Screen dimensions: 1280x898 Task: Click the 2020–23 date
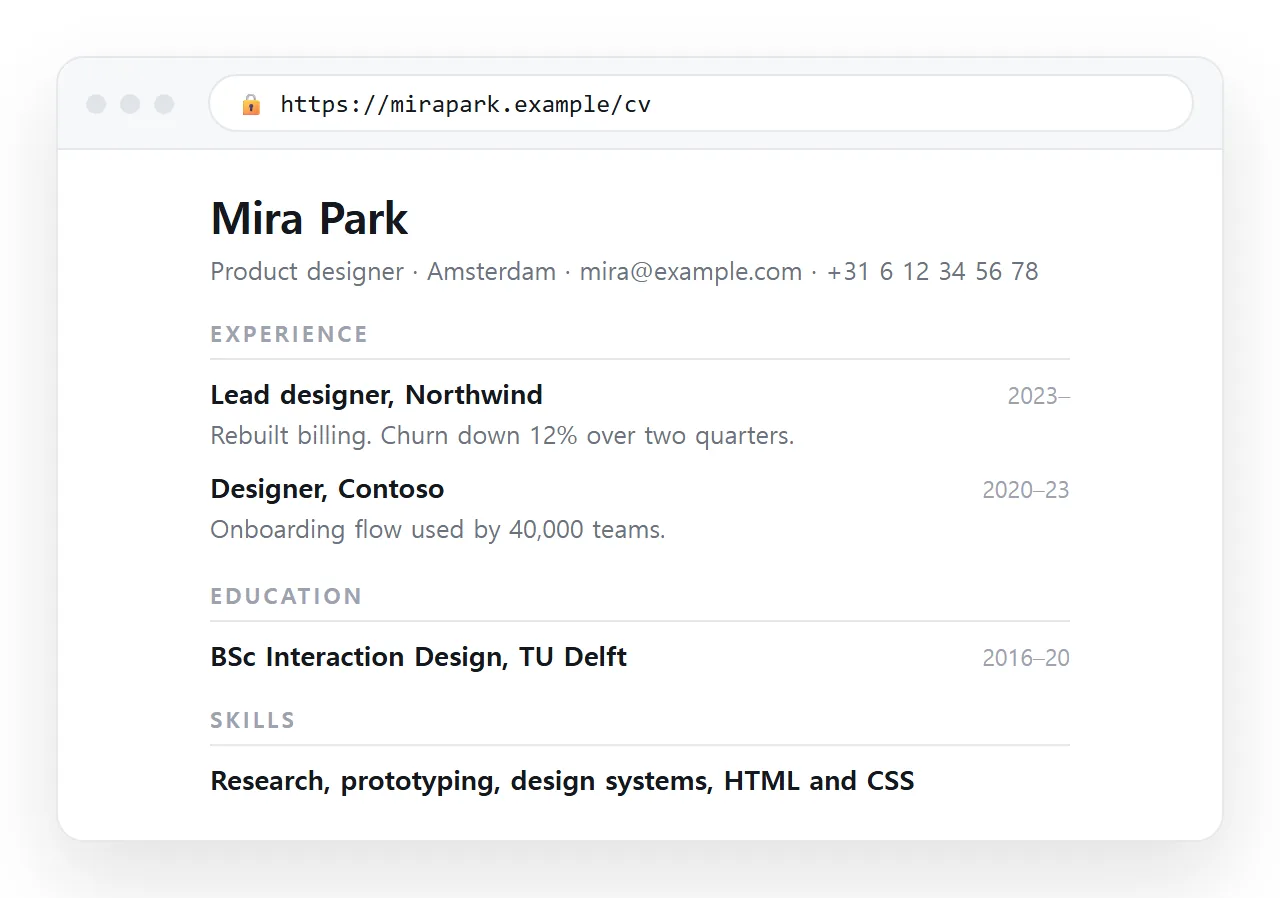[1026, 490]
